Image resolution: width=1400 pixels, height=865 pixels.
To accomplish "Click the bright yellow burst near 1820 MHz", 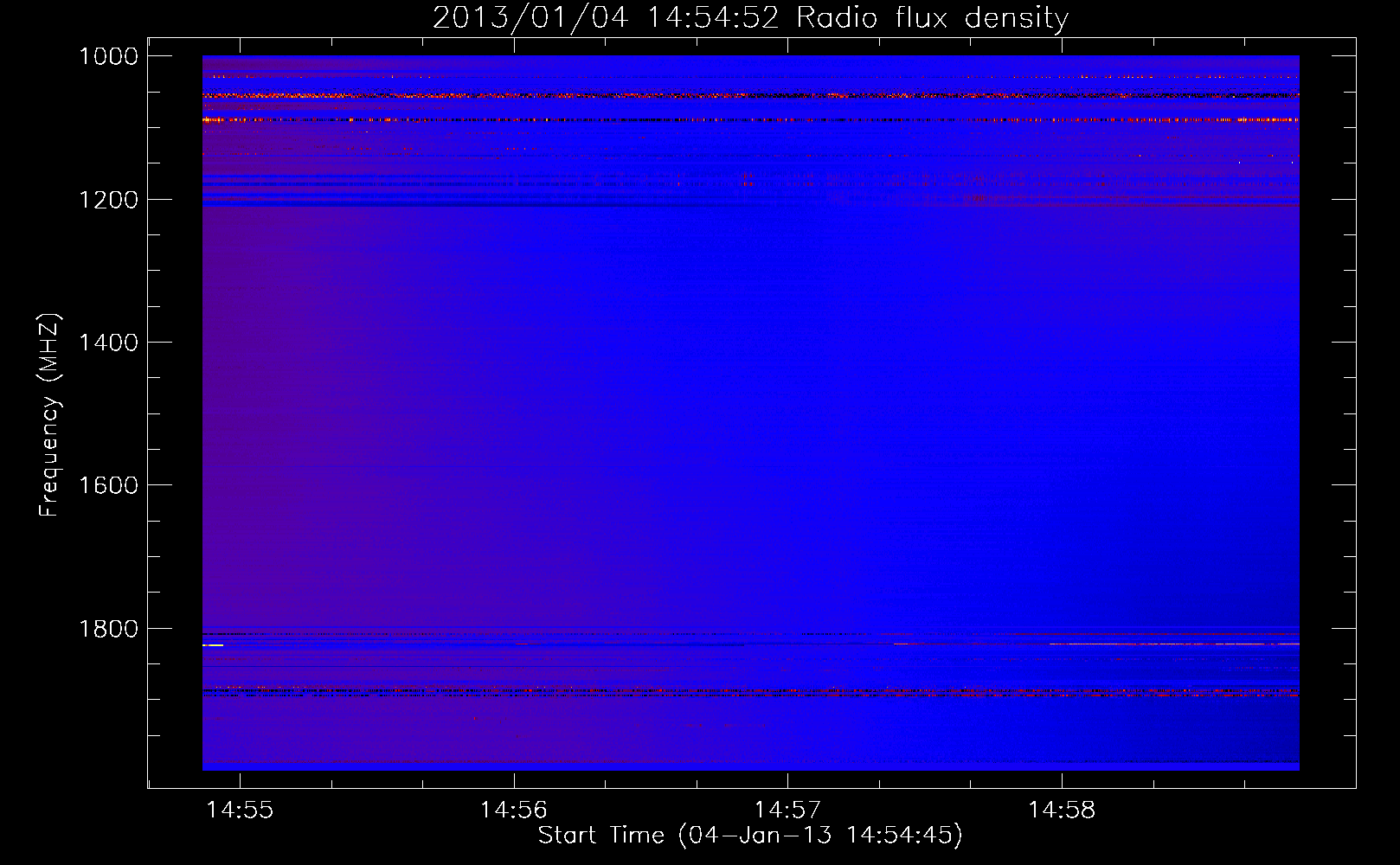I will click(213, 645).
